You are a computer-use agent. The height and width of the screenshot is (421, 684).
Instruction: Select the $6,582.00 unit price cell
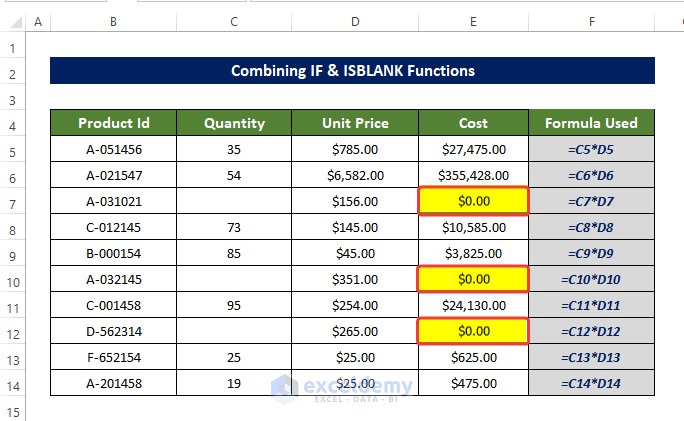(355, 175)
